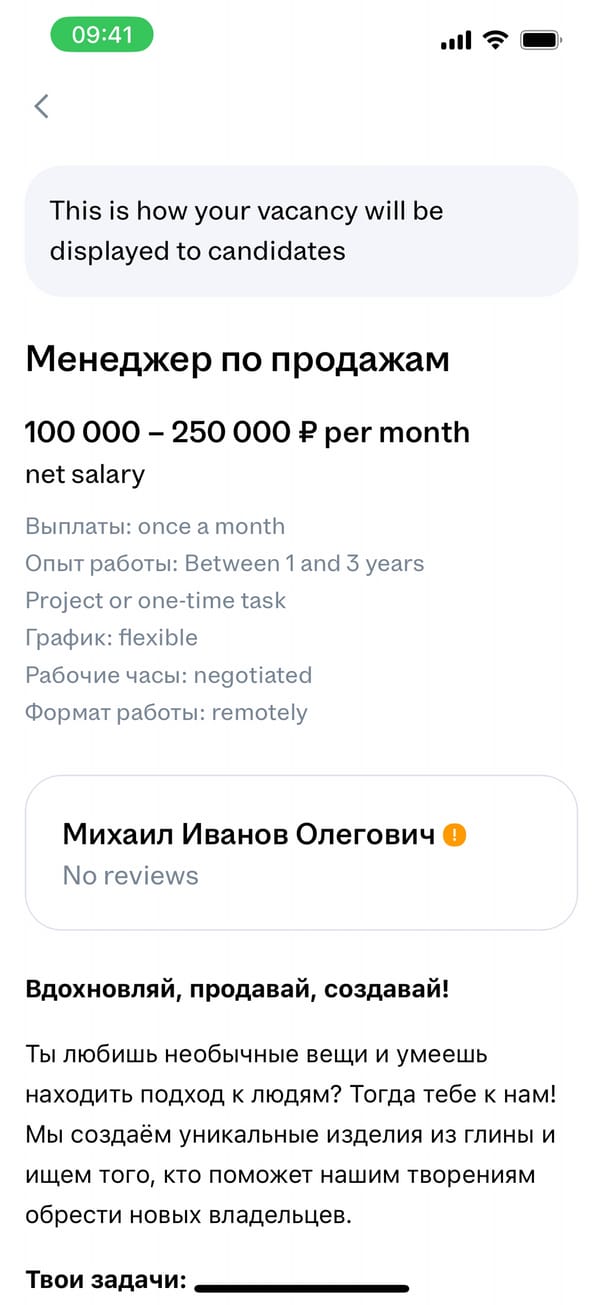Tap the back chevron arrow
Screen dimensions: 603x1305
41,106
